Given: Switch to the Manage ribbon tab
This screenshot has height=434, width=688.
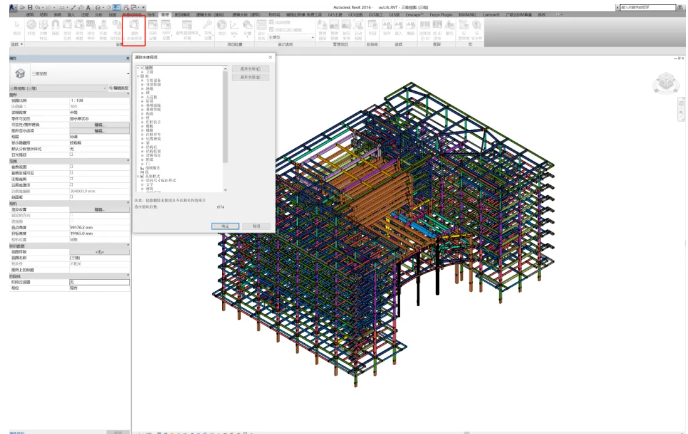Looking at the screenshot, I should pos(165,14).
